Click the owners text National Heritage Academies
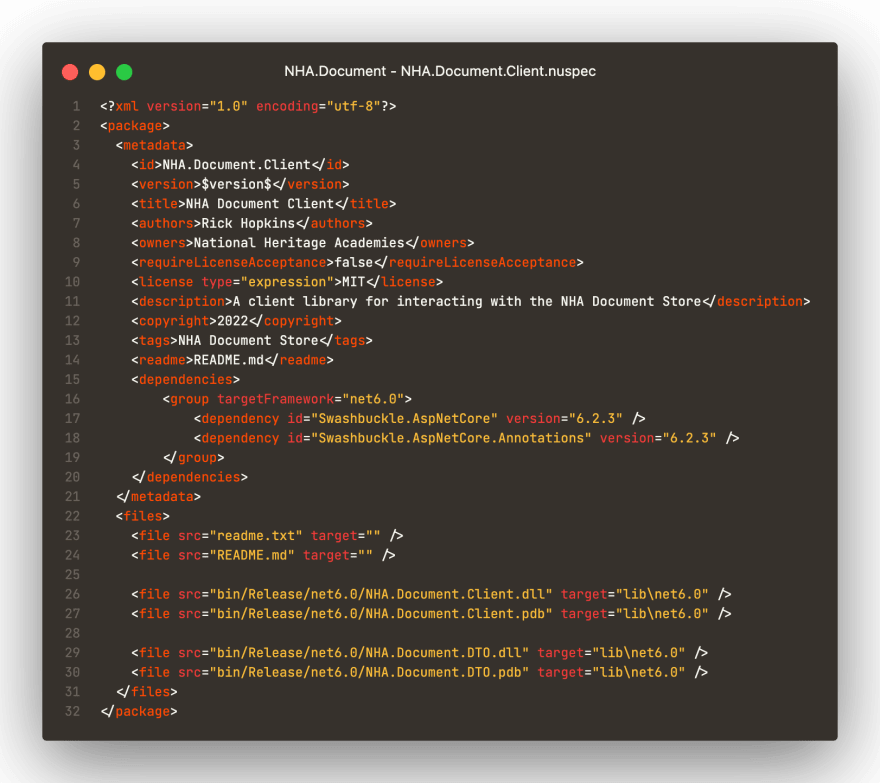The image size is (880, 783). 299,242
